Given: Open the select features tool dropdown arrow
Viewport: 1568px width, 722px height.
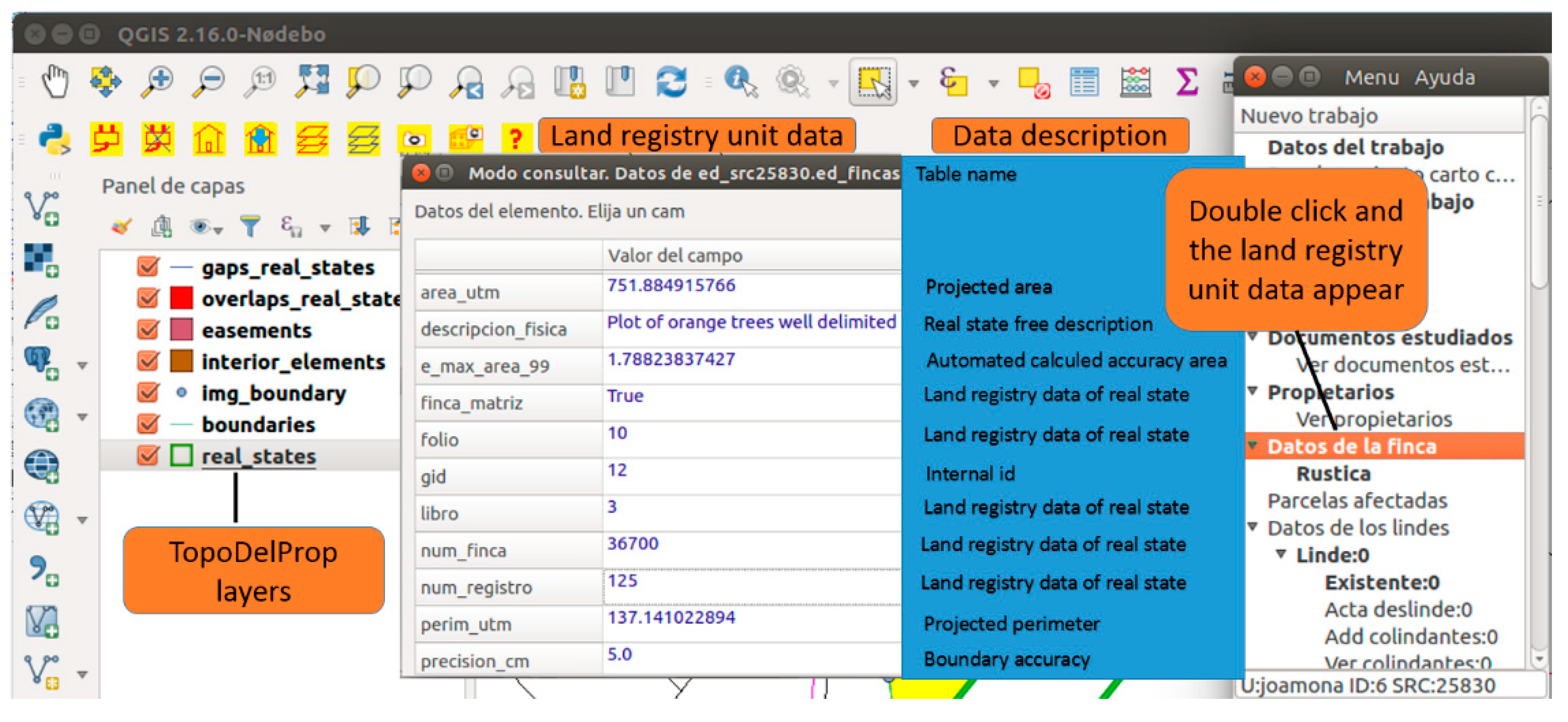Looking at the screenshot, I should (914, 83).
